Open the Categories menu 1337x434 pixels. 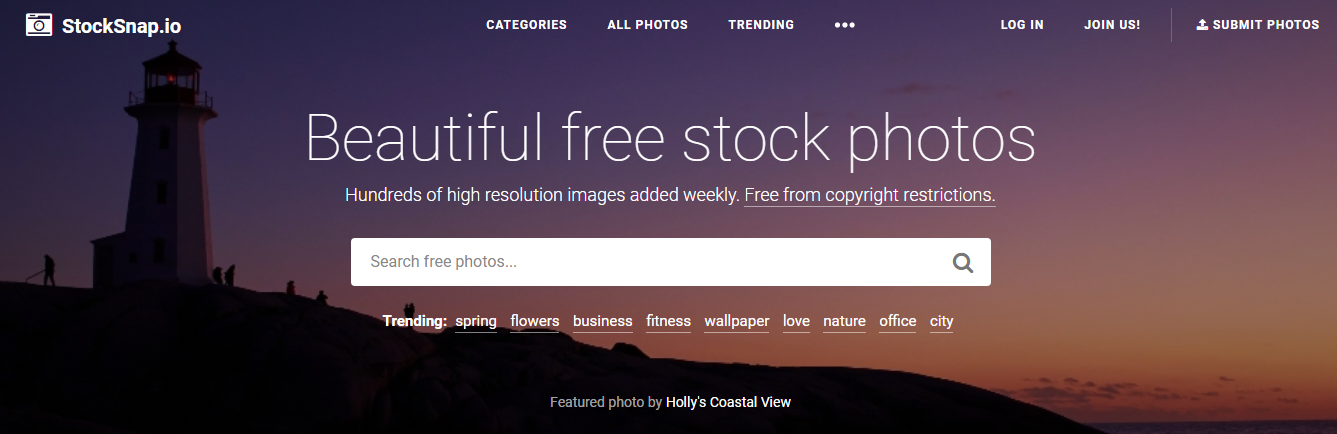(526, 25)
